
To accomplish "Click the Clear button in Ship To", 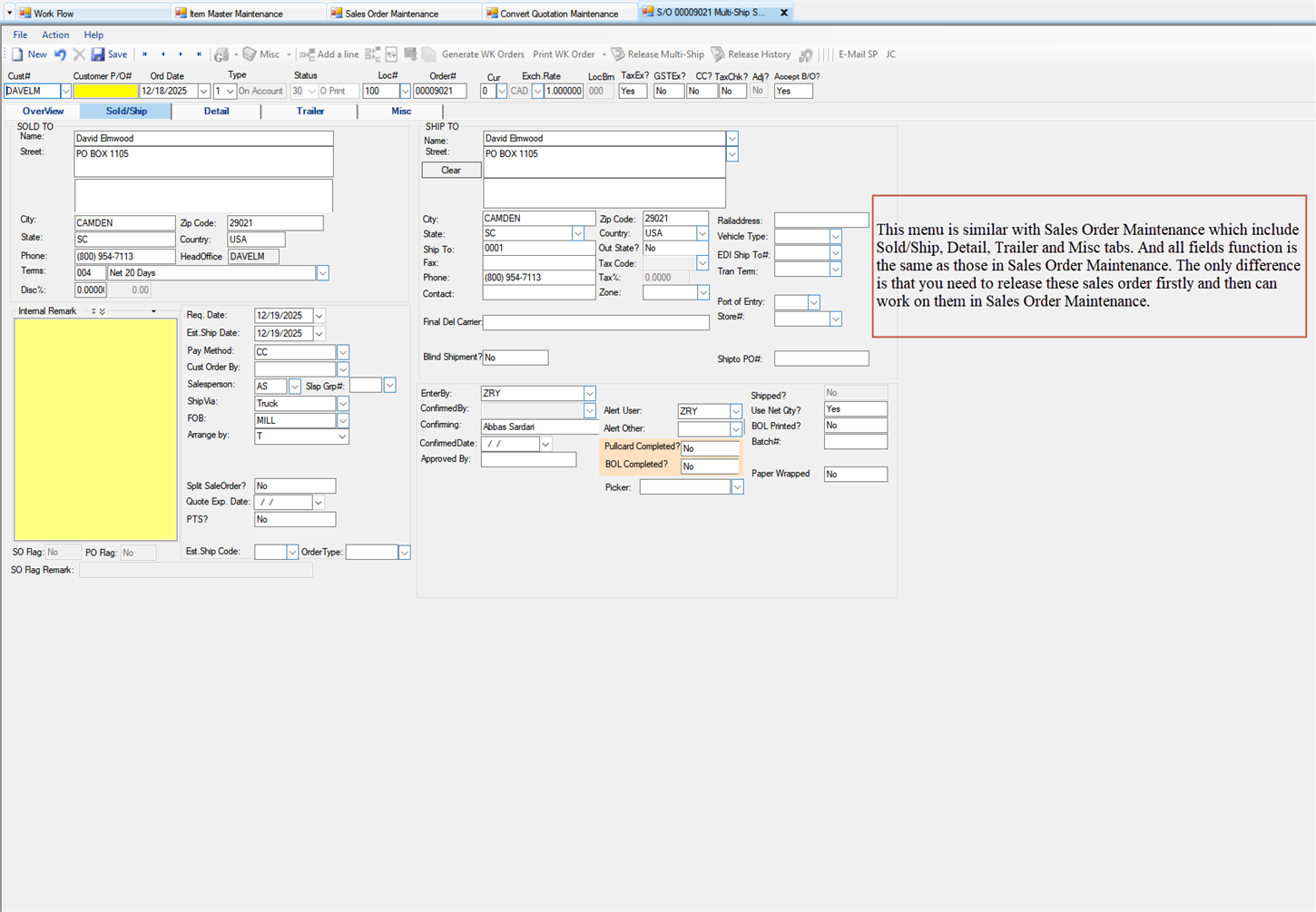I will pyautogui.click(x=451, y=171).
